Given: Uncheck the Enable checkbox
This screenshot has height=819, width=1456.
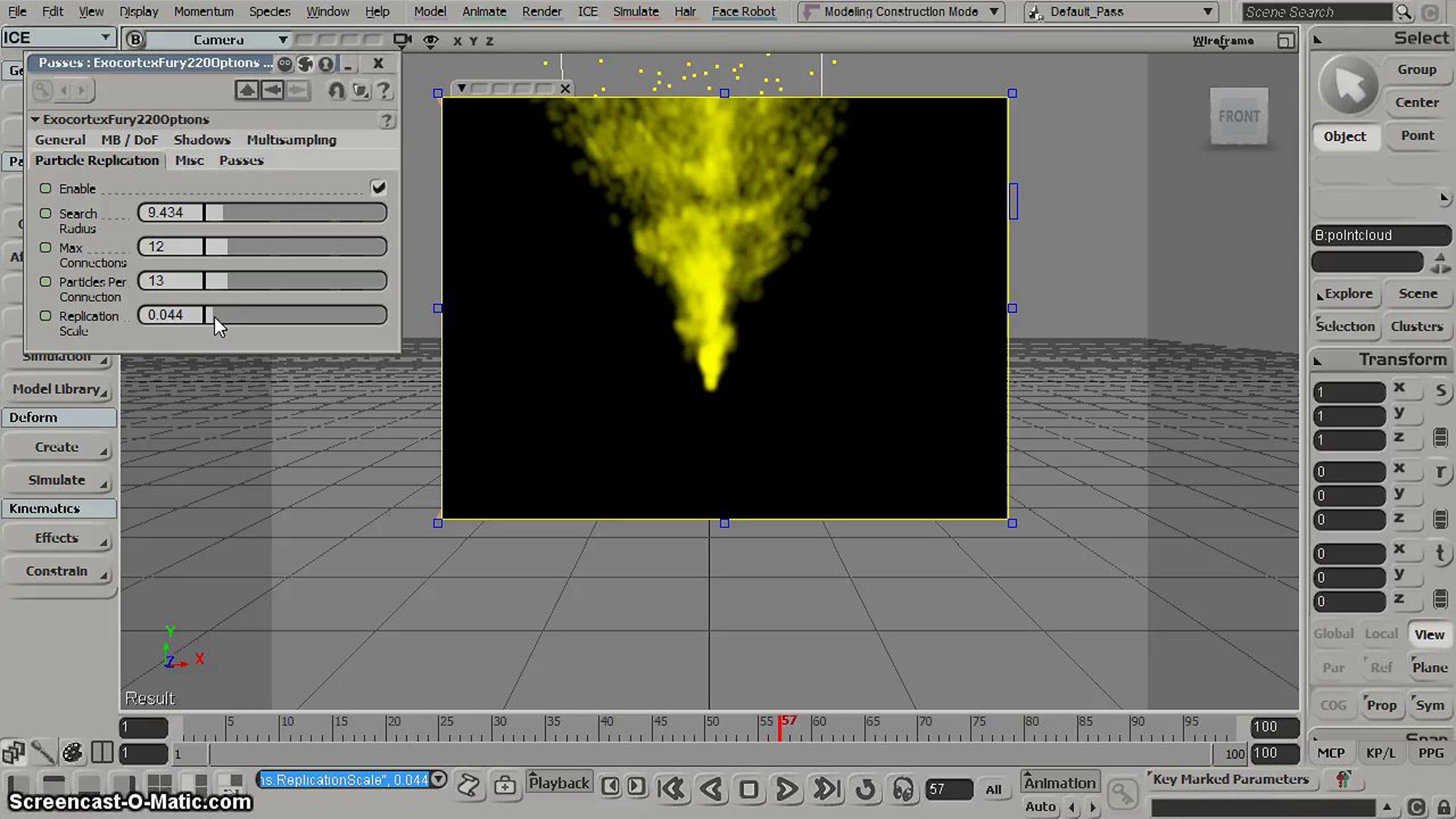Looking at the screenshot, I should click(x=379, y=187).
